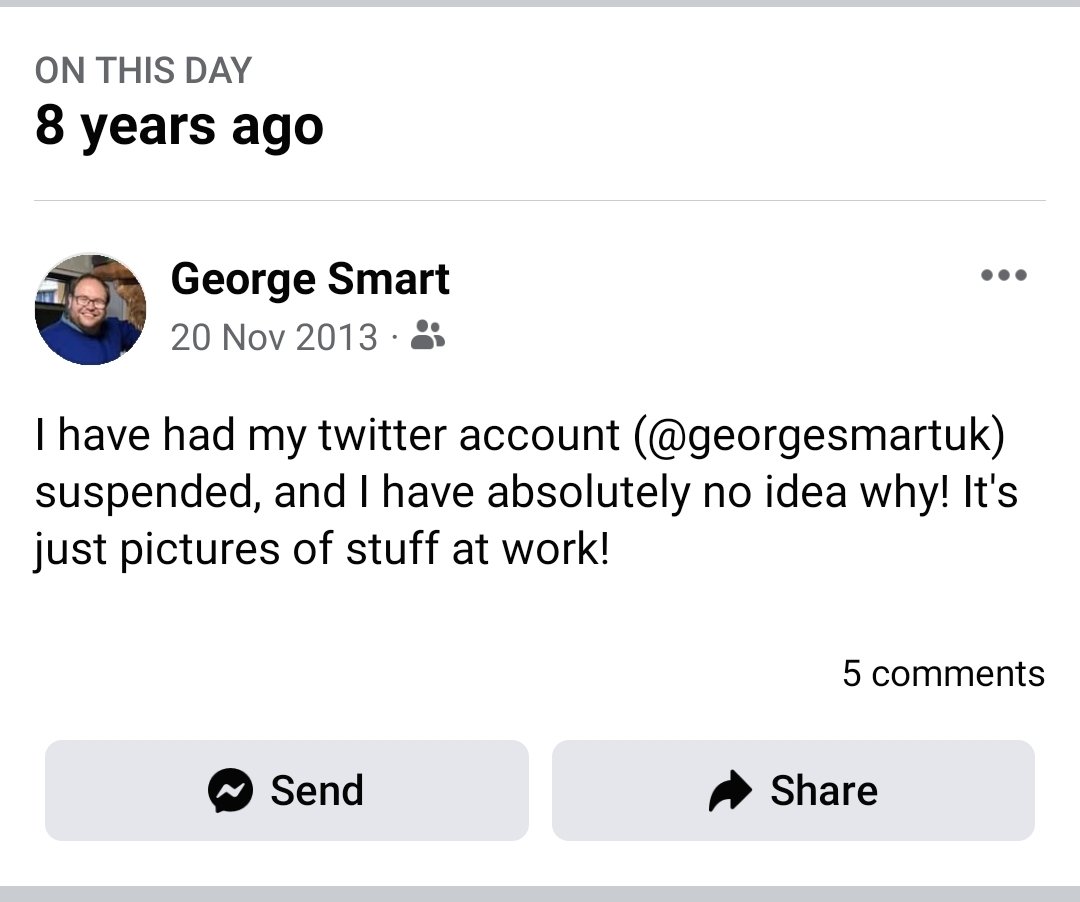Click the gray separator bar at bottom
1080x902 pixels.
[x=540, y=893]
